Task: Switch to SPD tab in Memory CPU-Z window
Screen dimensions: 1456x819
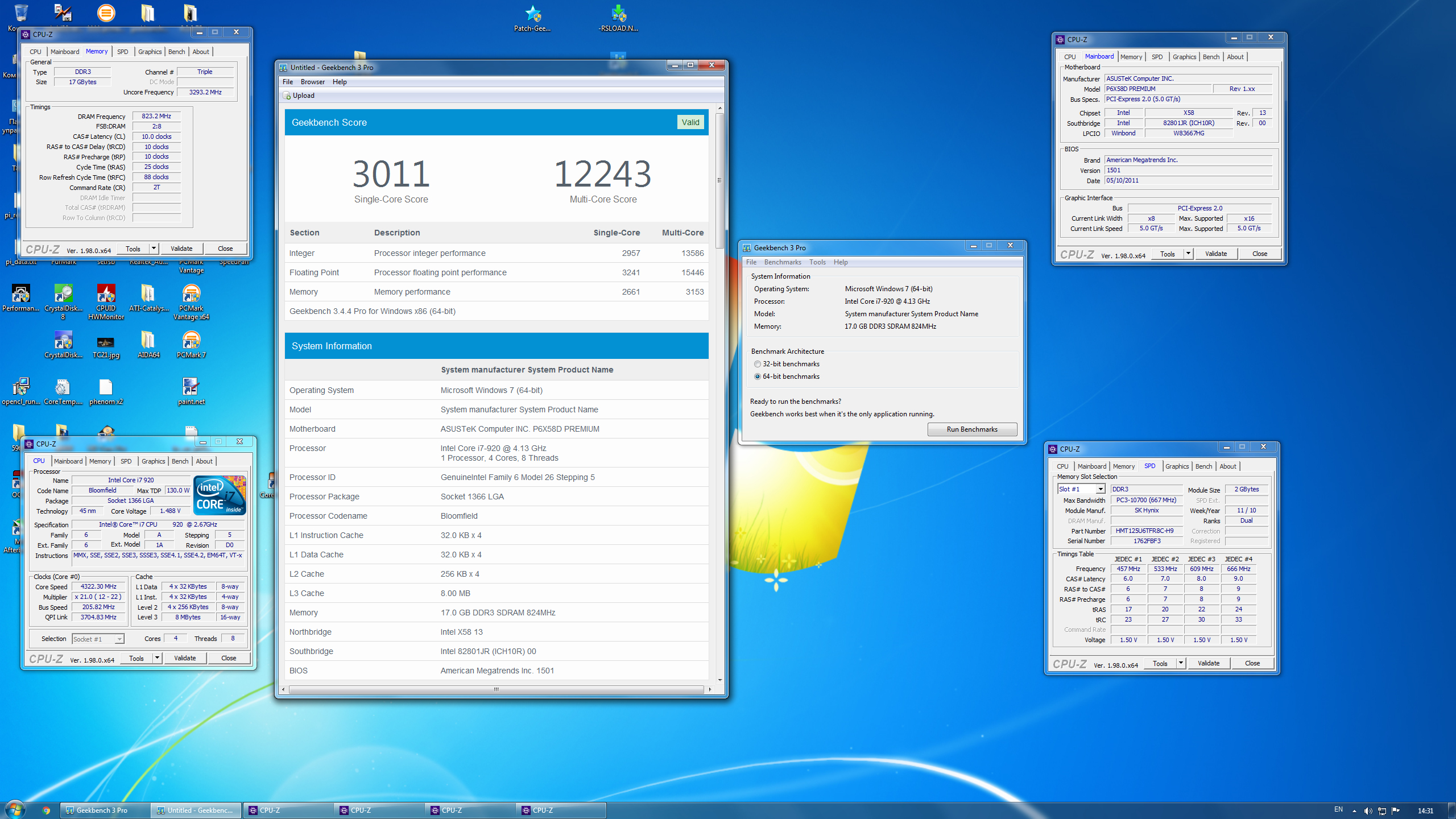Action: [122, 52]
